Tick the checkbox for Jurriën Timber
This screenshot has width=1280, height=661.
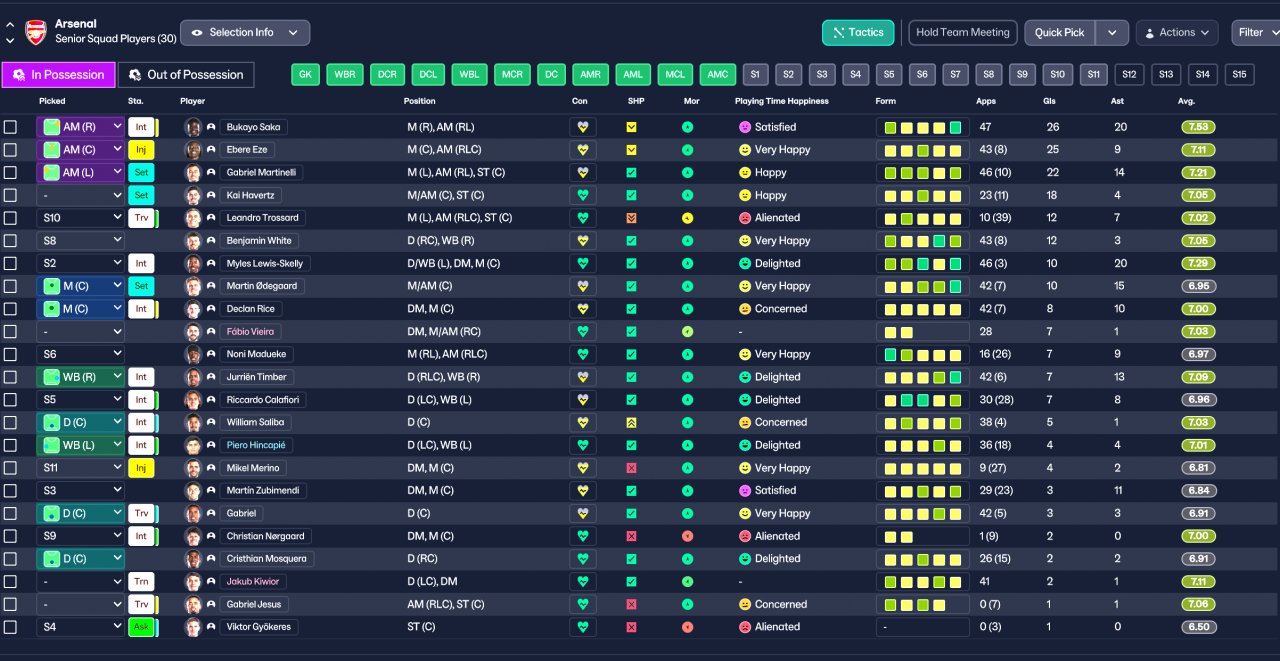10,377
